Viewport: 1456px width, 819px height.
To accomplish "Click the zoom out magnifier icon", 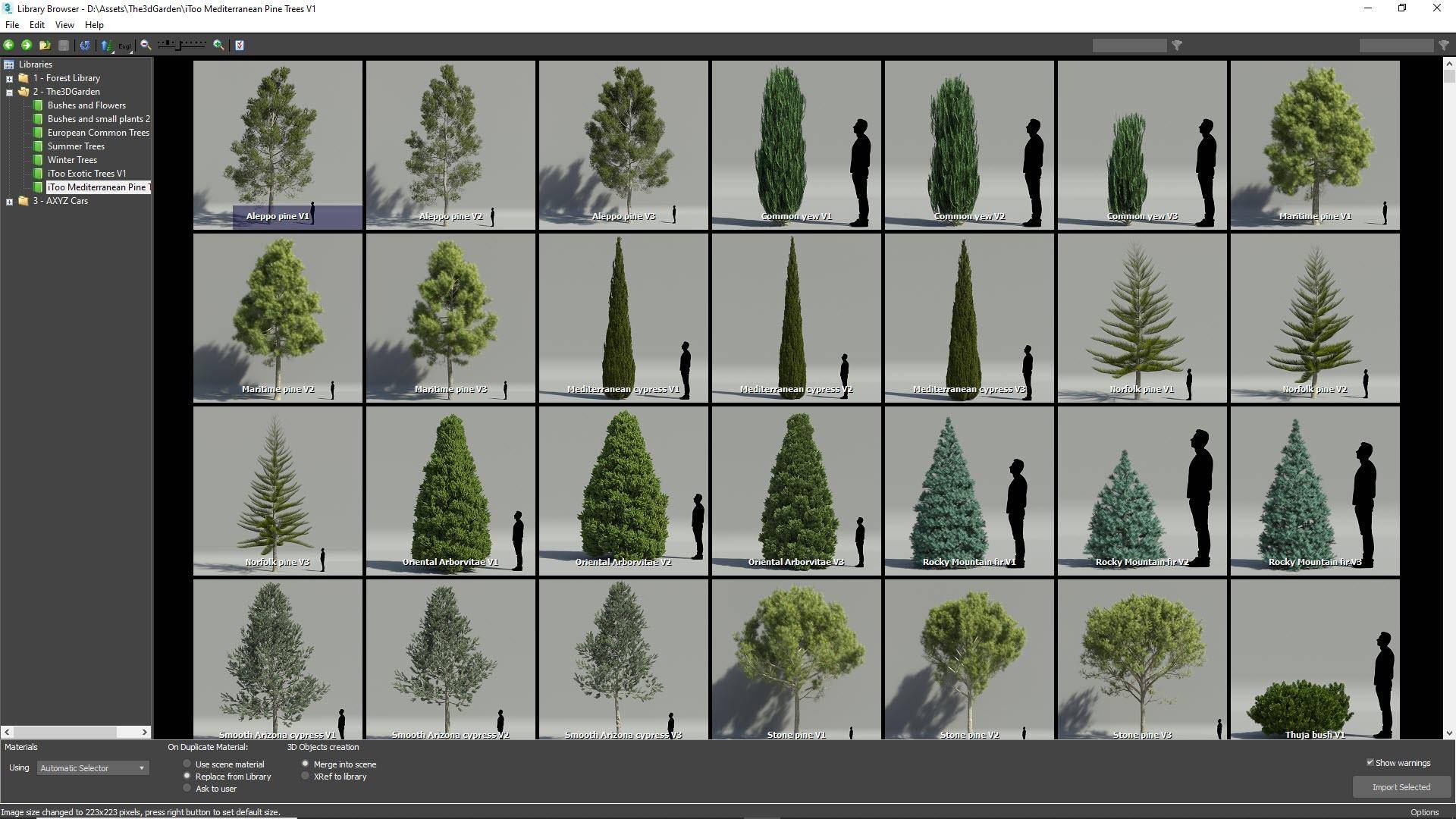I will click(145, 45).
